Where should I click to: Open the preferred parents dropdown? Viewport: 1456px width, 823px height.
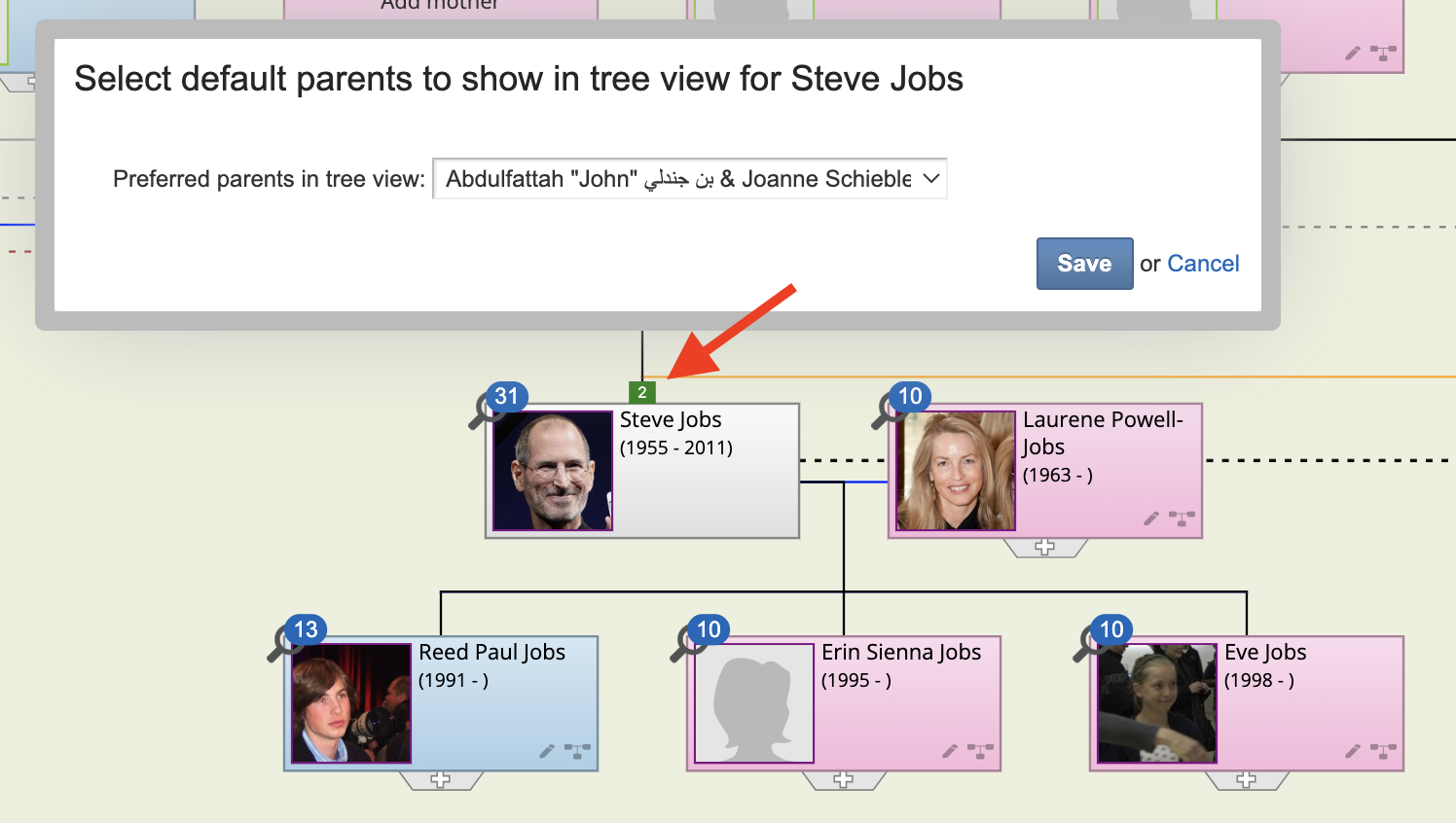[x=689, y=179]
